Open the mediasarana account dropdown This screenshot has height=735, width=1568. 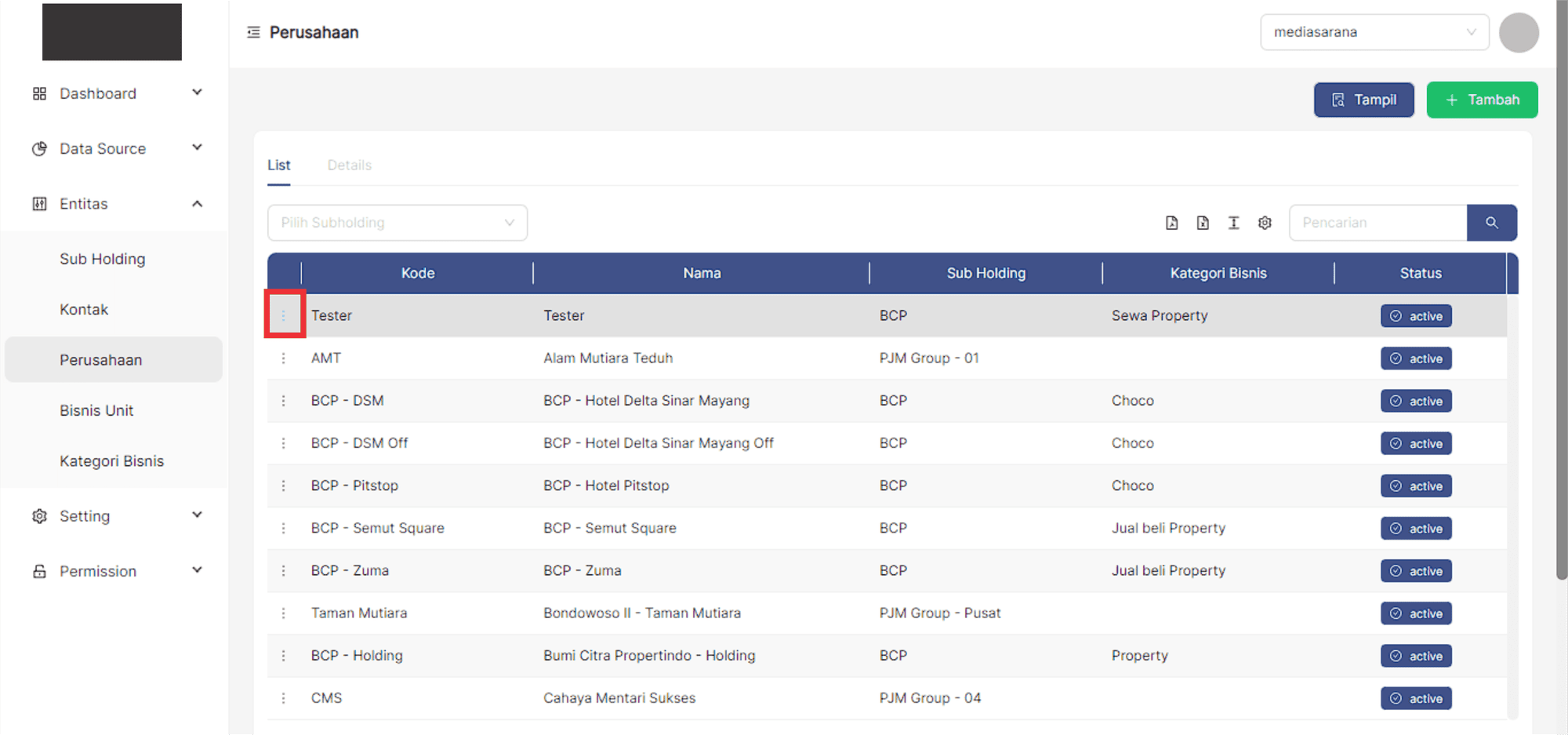click(1374, 32)
